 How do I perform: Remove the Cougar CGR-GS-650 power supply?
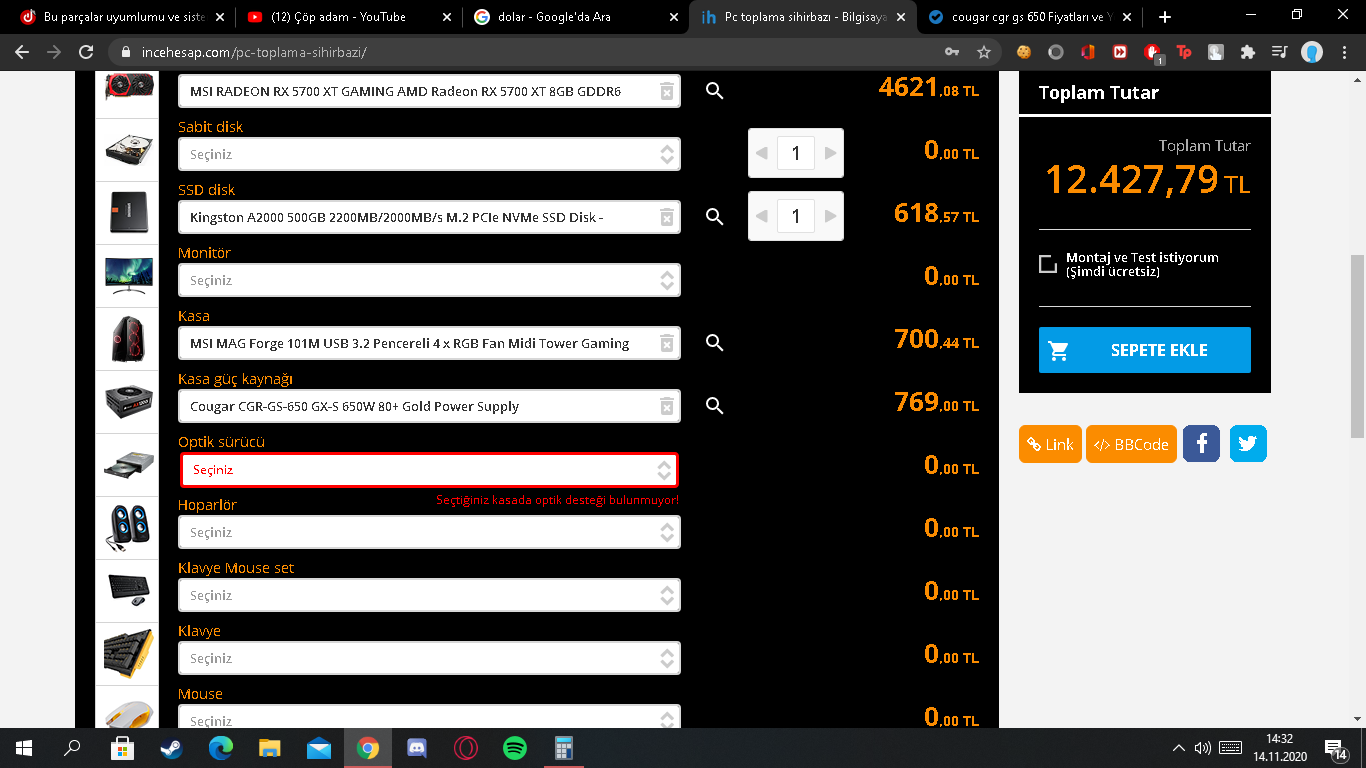coord(666,407)
